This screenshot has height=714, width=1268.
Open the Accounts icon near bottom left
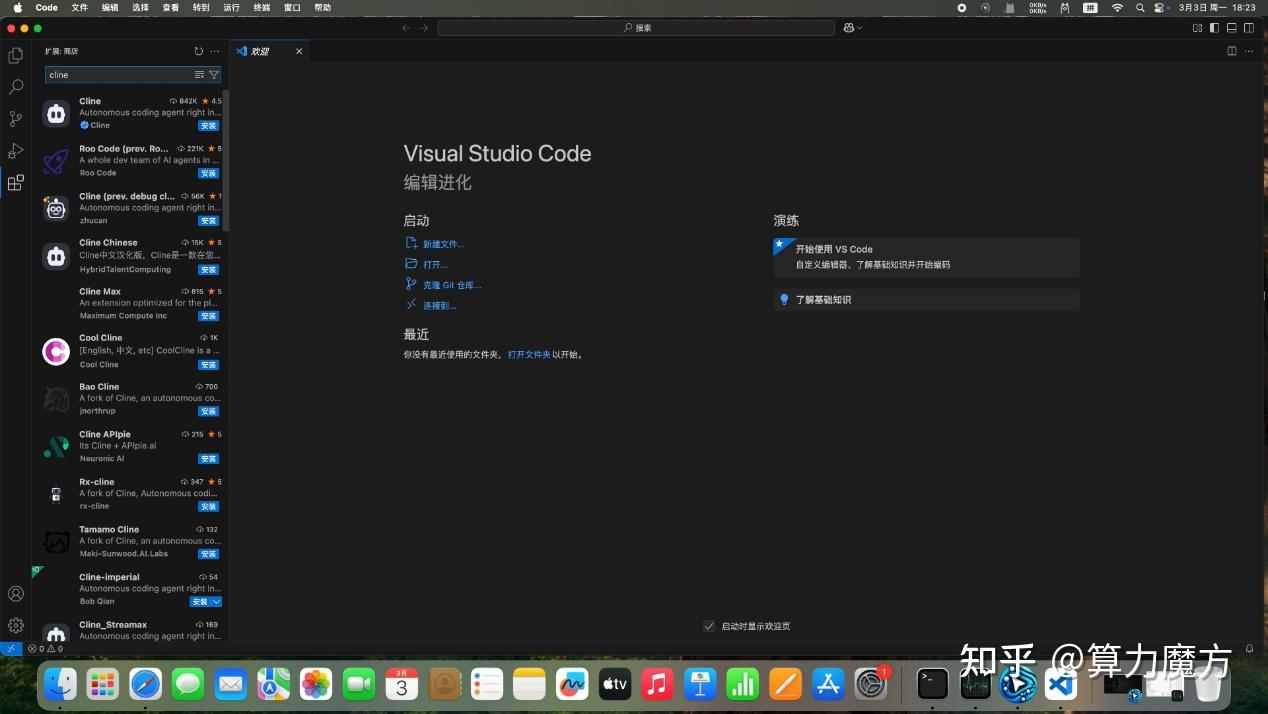15,593
